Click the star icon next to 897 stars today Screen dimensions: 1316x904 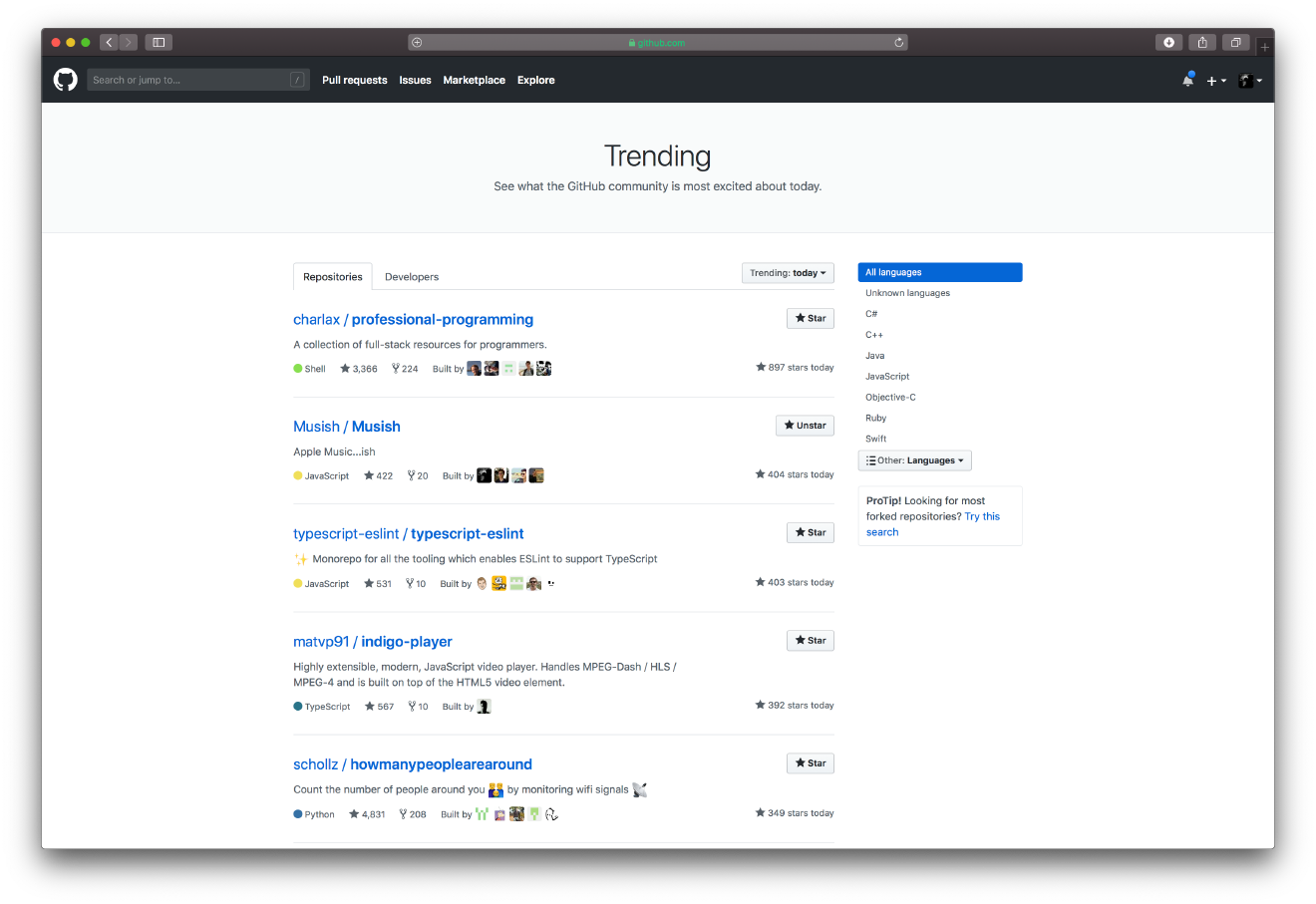pyautogui.click(x=760, y=367)
